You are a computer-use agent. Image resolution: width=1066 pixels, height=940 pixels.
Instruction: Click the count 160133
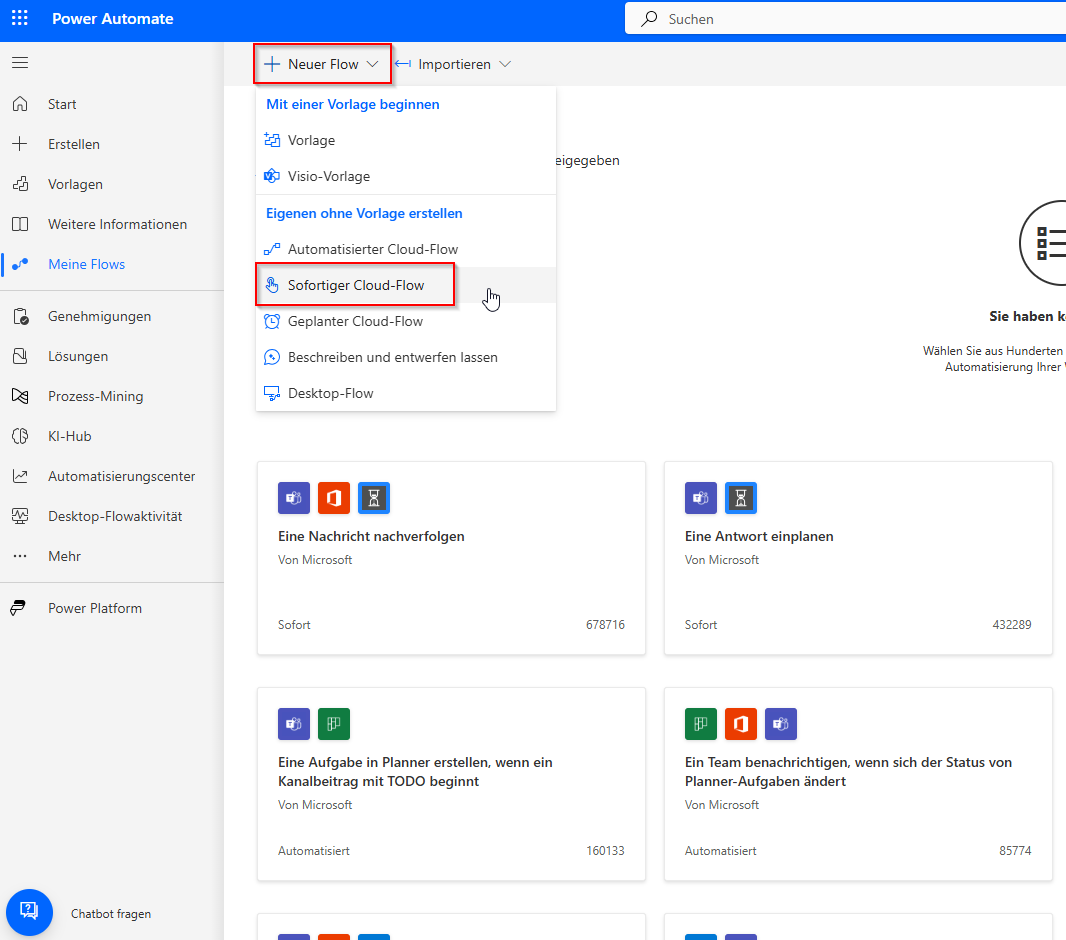(605, 850)
